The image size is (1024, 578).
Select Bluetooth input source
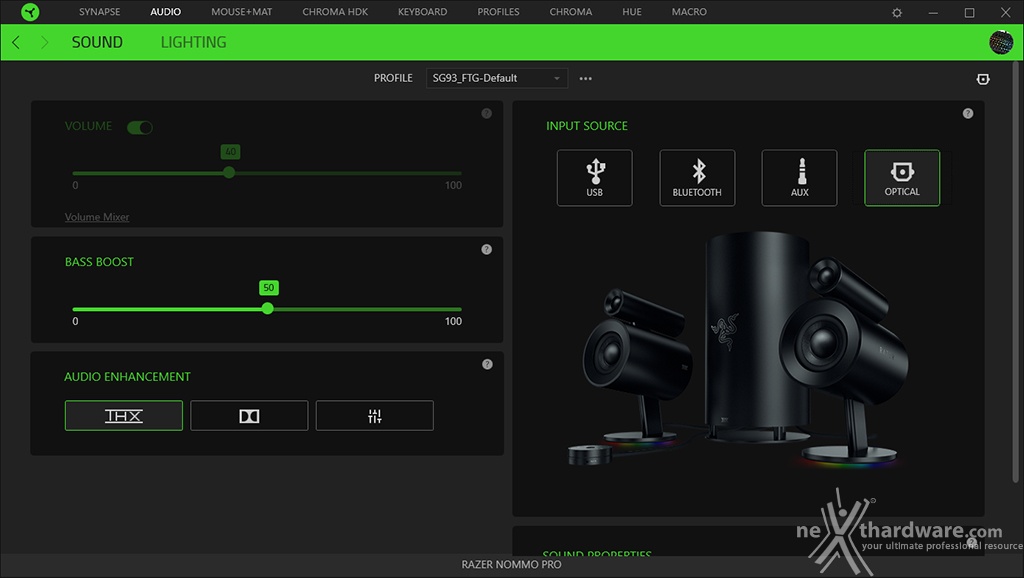tap(697, 178)
